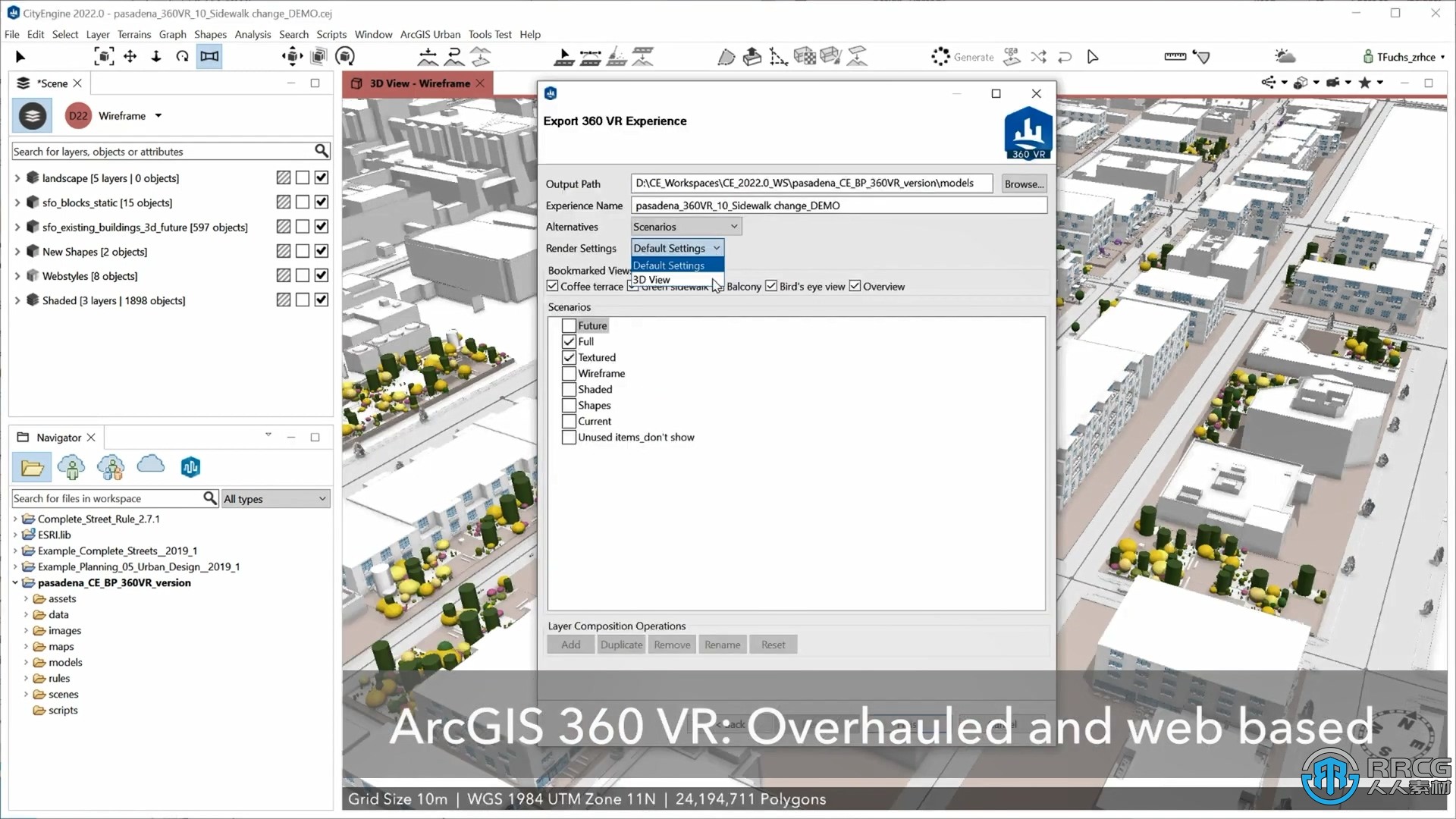Open the Shapes menu
The image size is (1456, 819).
[x=210, y=34]
